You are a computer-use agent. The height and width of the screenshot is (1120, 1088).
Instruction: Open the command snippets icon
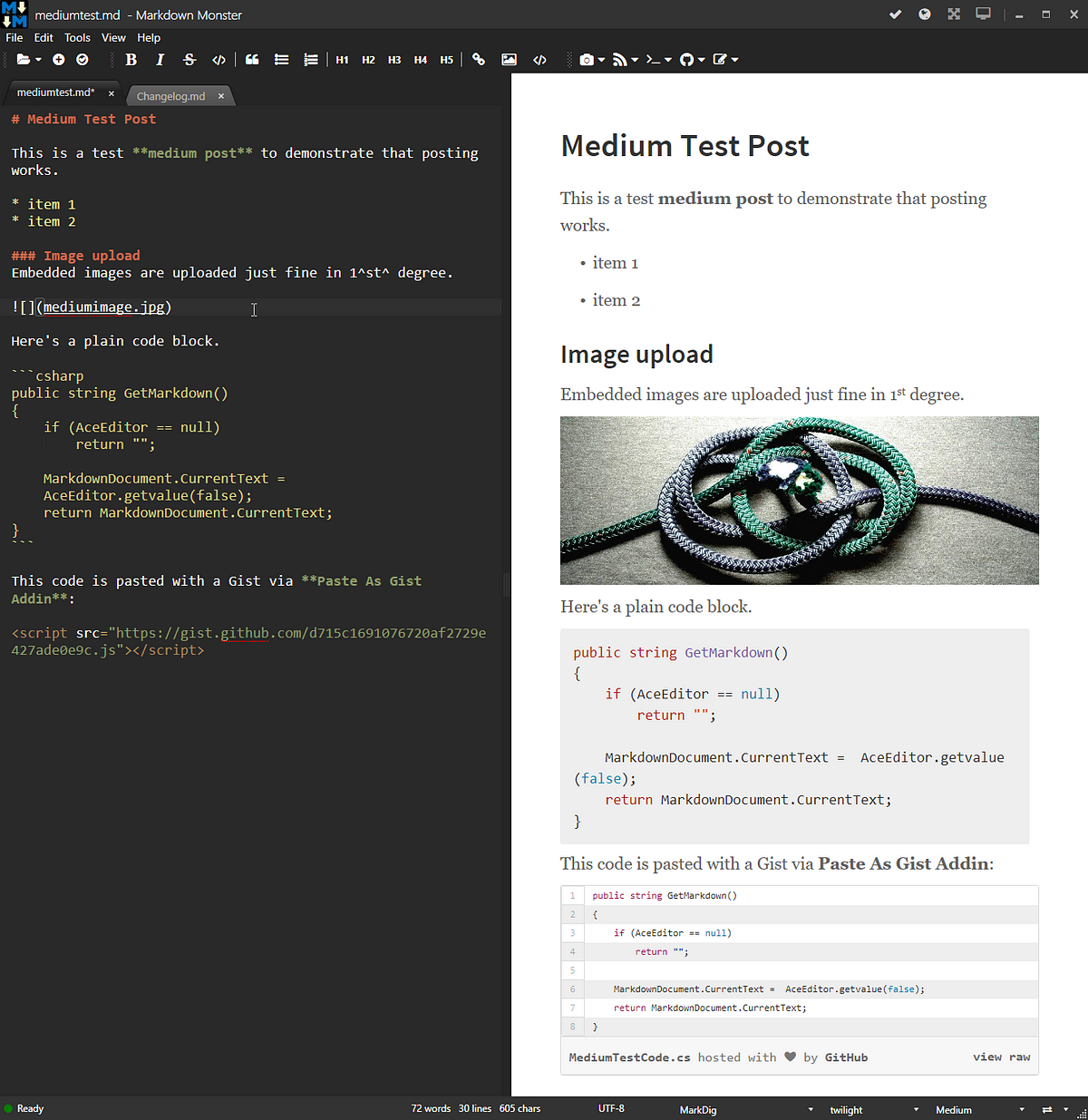(x=653, y=60)
